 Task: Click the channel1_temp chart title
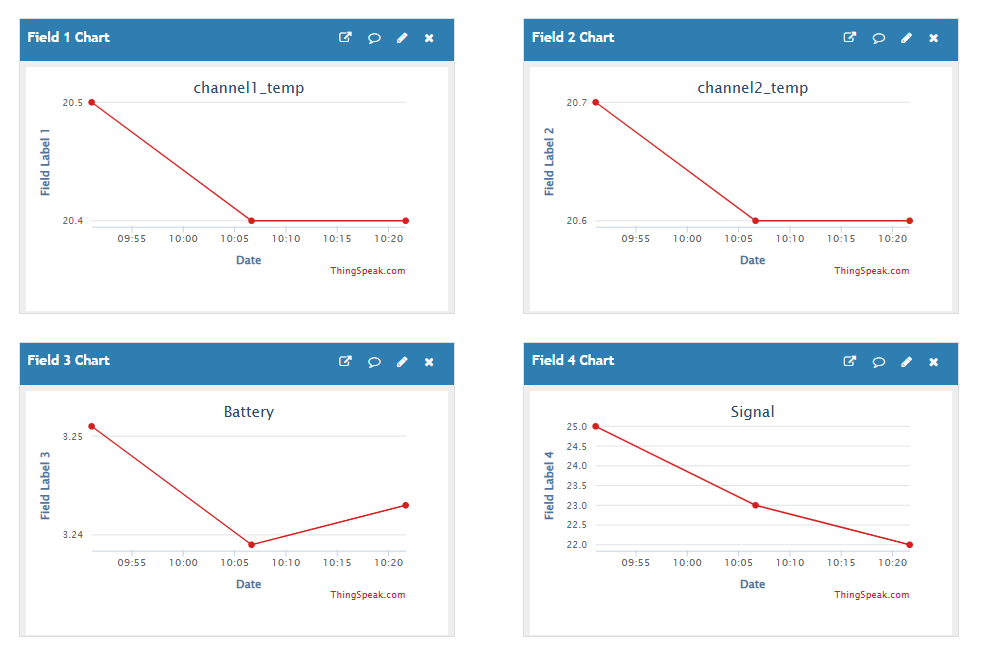coord(249,88)
